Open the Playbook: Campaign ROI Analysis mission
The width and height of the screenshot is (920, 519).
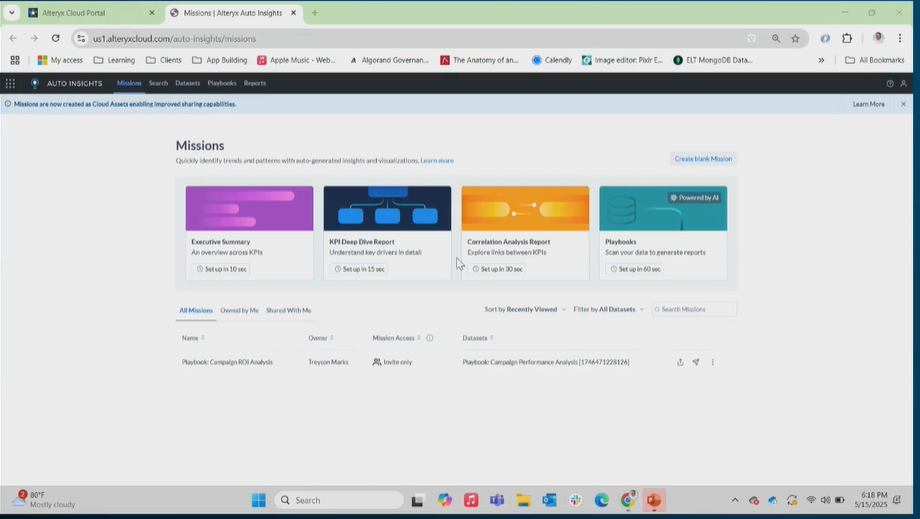[227, 362]
